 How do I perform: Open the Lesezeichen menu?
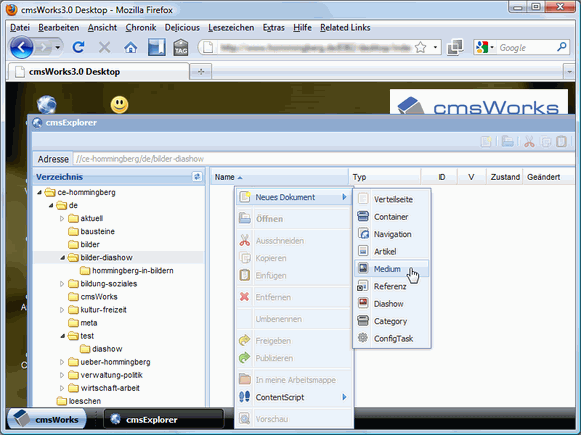(x=231, y=28)
